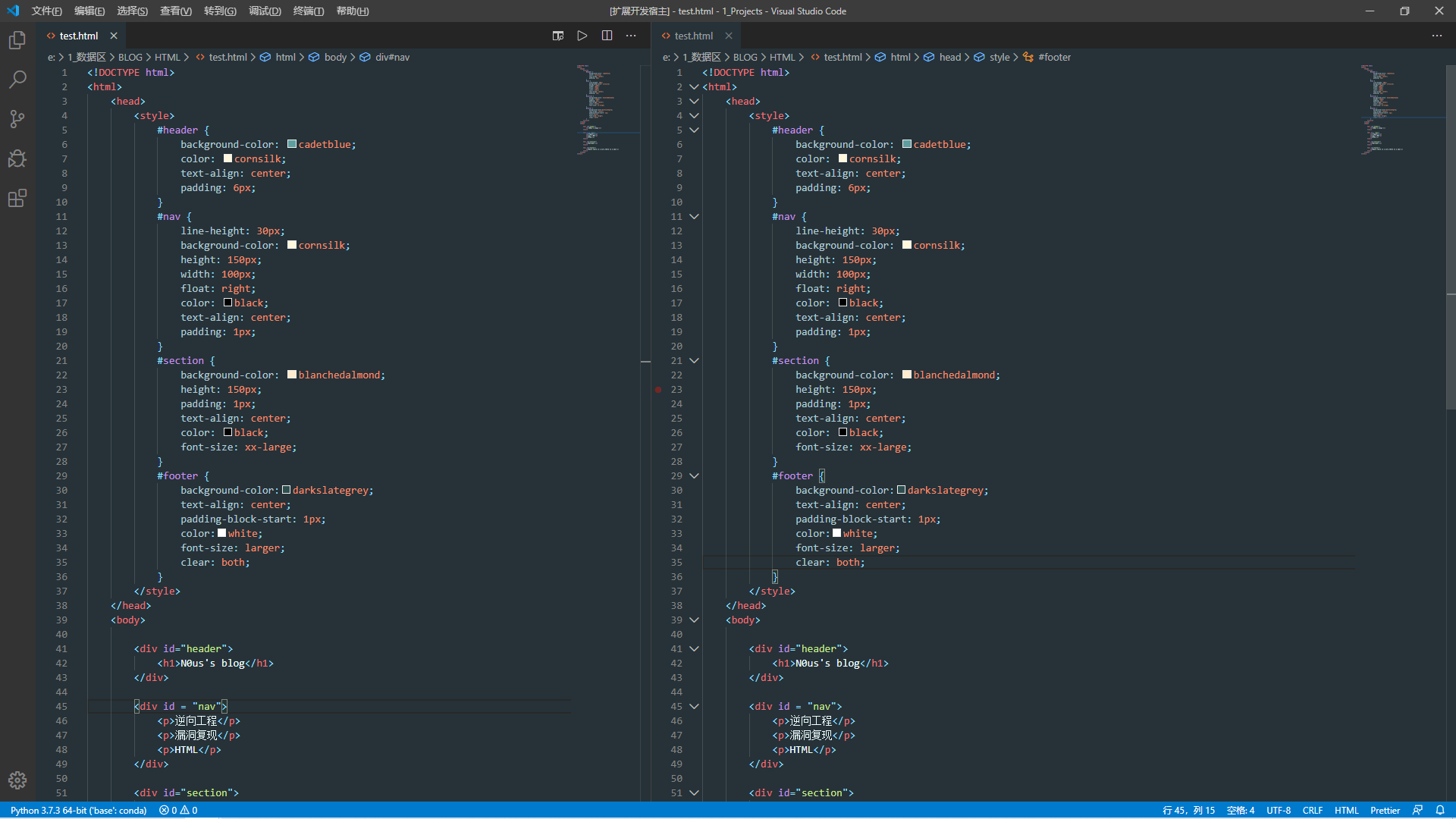Click the div#nav breadcrumb item
Screen dimensions: 1456x819
(392, 57)
